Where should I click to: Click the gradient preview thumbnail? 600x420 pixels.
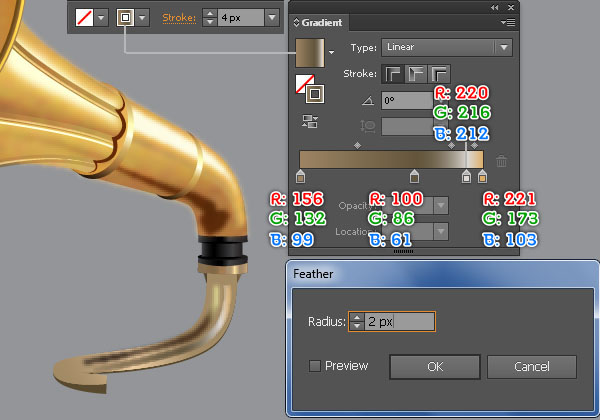click(x=310, y=53)
